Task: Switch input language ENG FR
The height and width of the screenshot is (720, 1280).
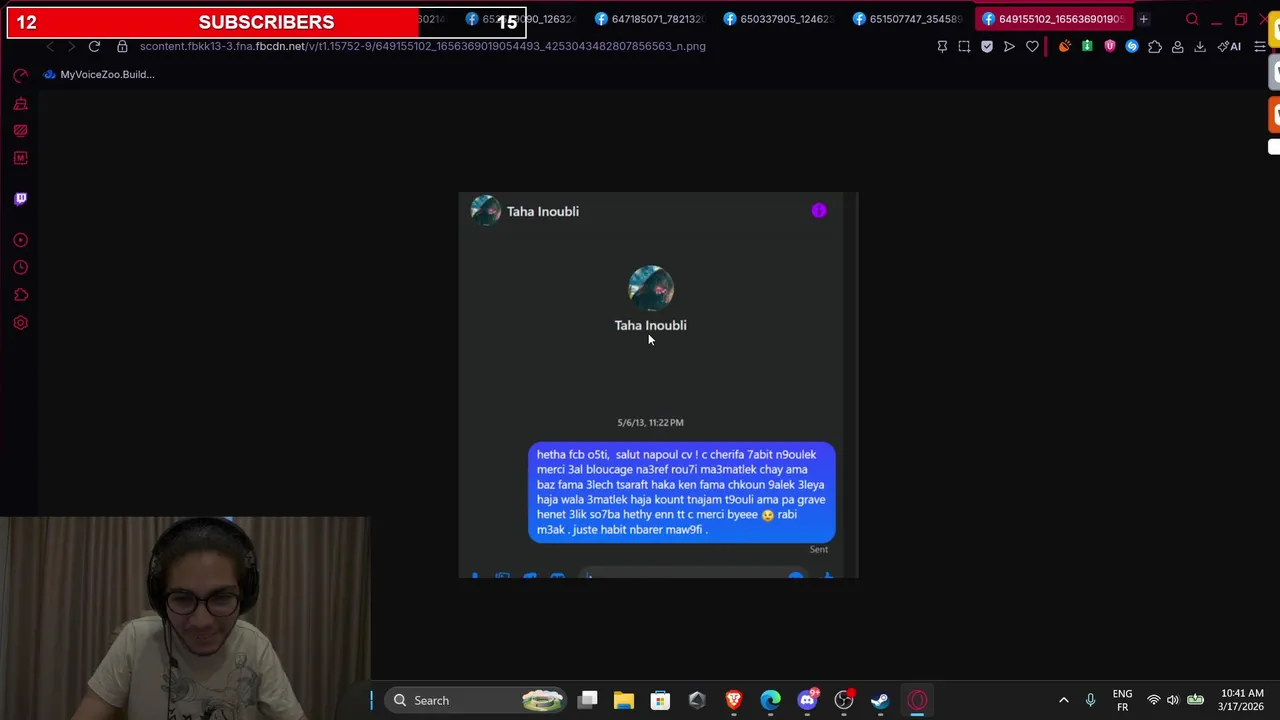Action: click(x=1122, y=700)
